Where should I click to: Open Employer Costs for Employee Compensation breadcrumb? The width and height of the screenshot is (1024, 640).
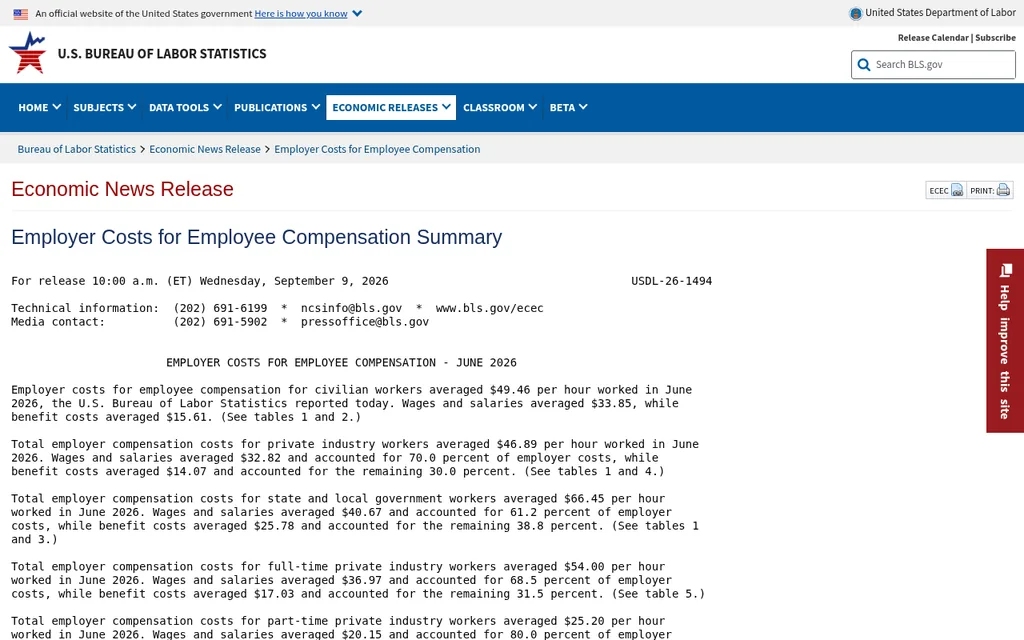point(377,149)
